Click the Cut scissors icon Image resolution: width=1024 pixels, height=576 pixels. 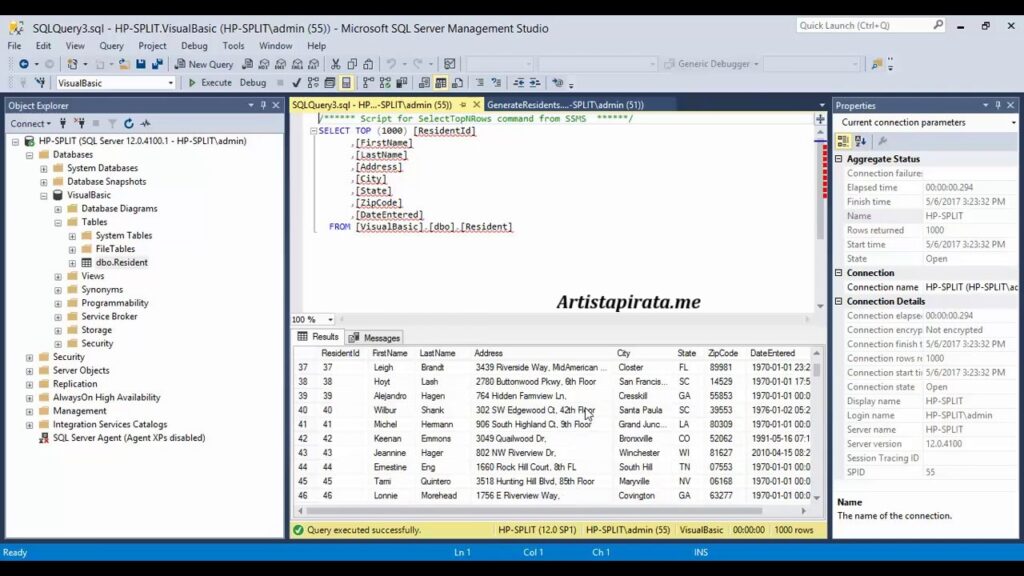pyautogui.click(x=336, y=64)
